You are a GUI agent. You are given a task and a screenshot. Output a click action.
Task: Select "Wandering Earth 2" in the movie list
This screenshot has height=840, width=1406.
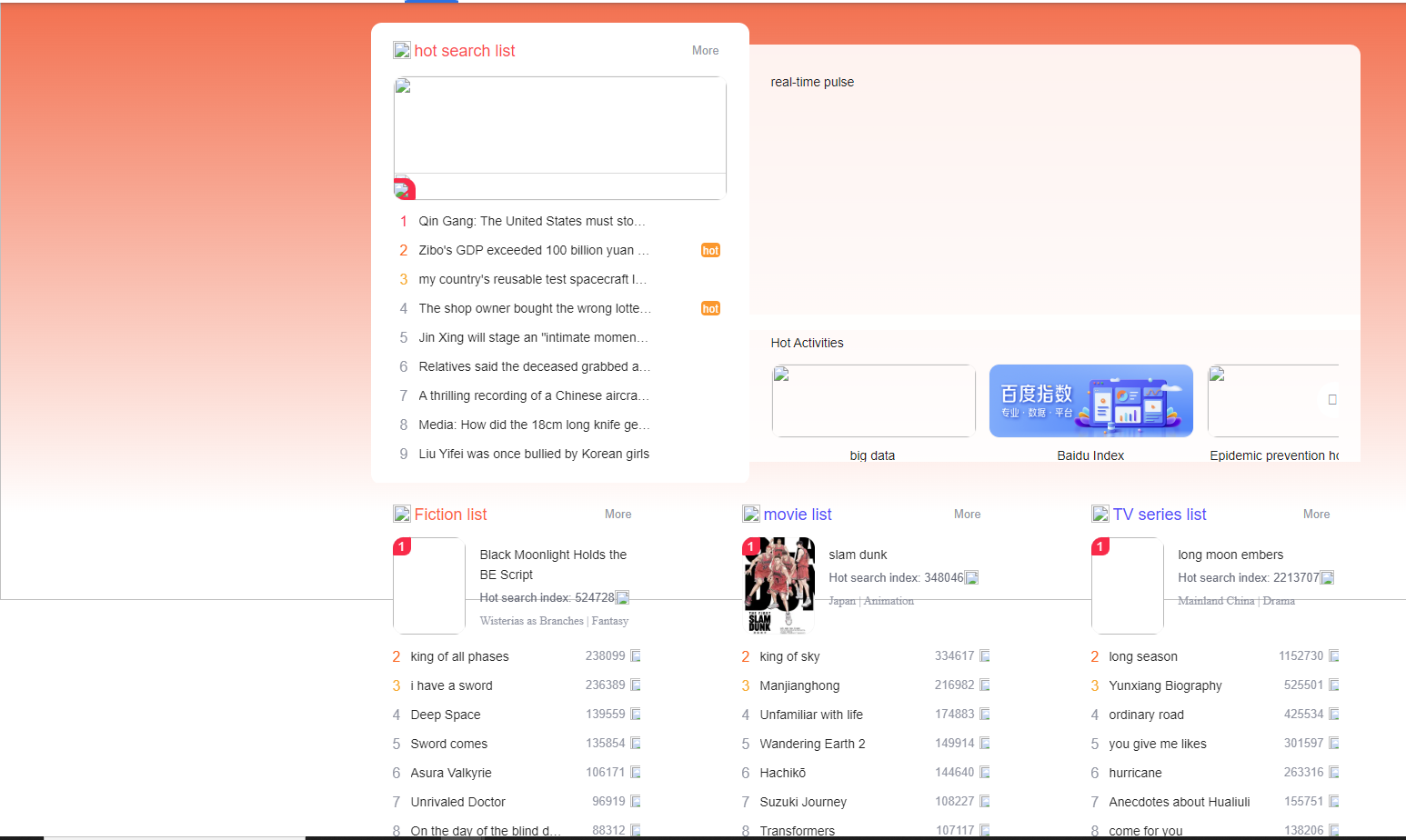[x=811, y=744]
